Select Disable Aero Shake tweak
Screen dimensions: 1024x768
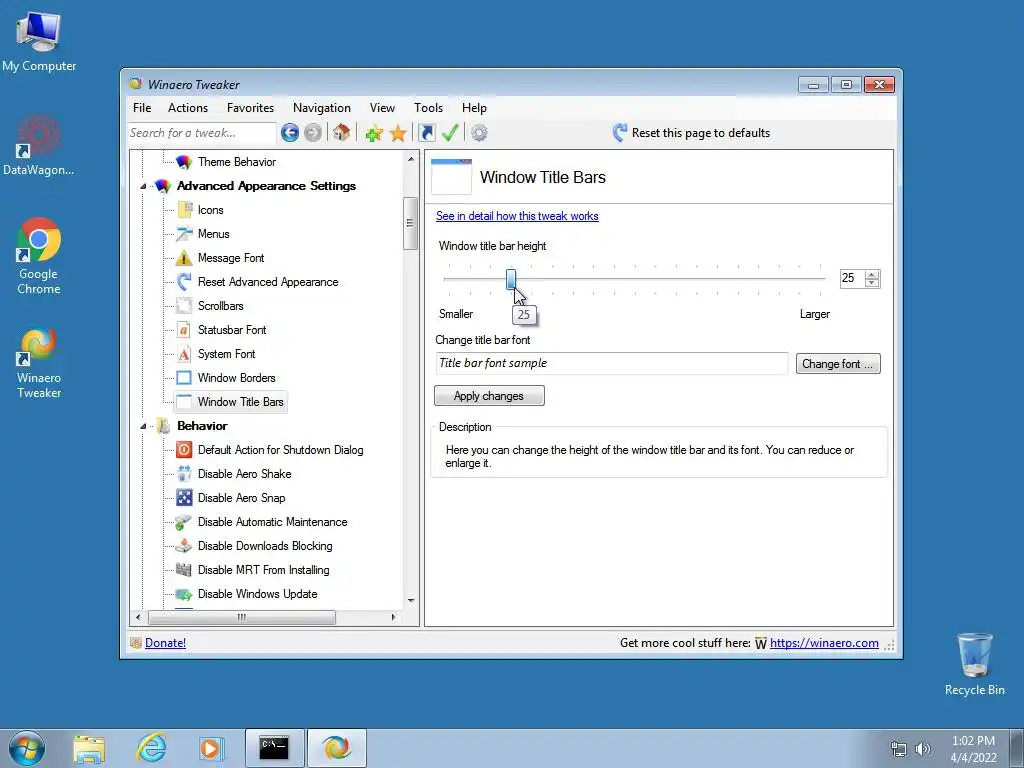[244, 474]
